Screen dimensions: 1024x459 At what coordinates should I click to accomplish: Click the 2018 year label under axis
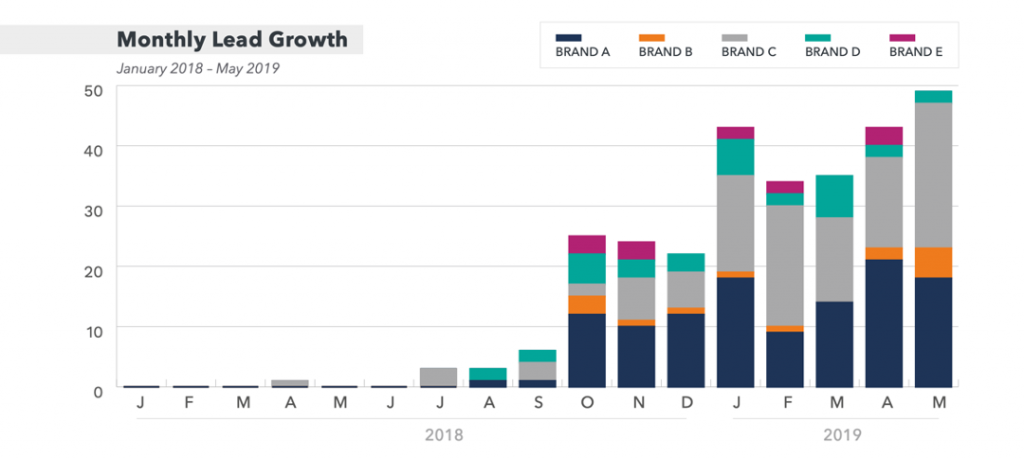[444, 436]
